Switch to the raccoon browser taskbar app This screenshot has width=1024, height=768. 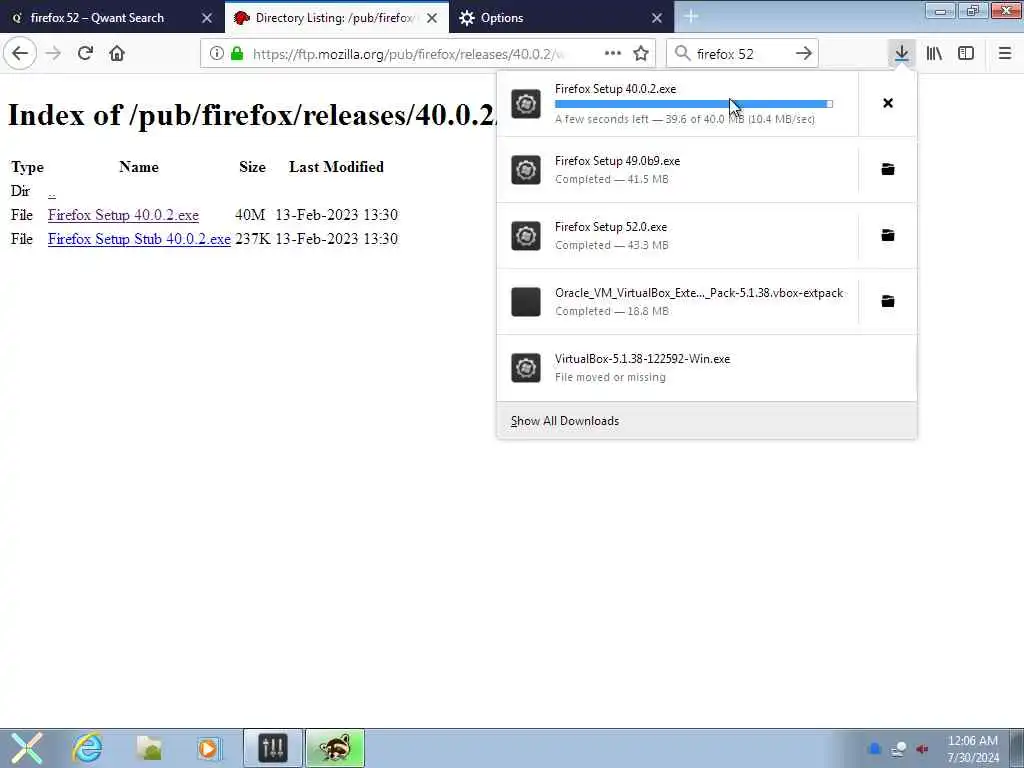(x=334, y=748)
